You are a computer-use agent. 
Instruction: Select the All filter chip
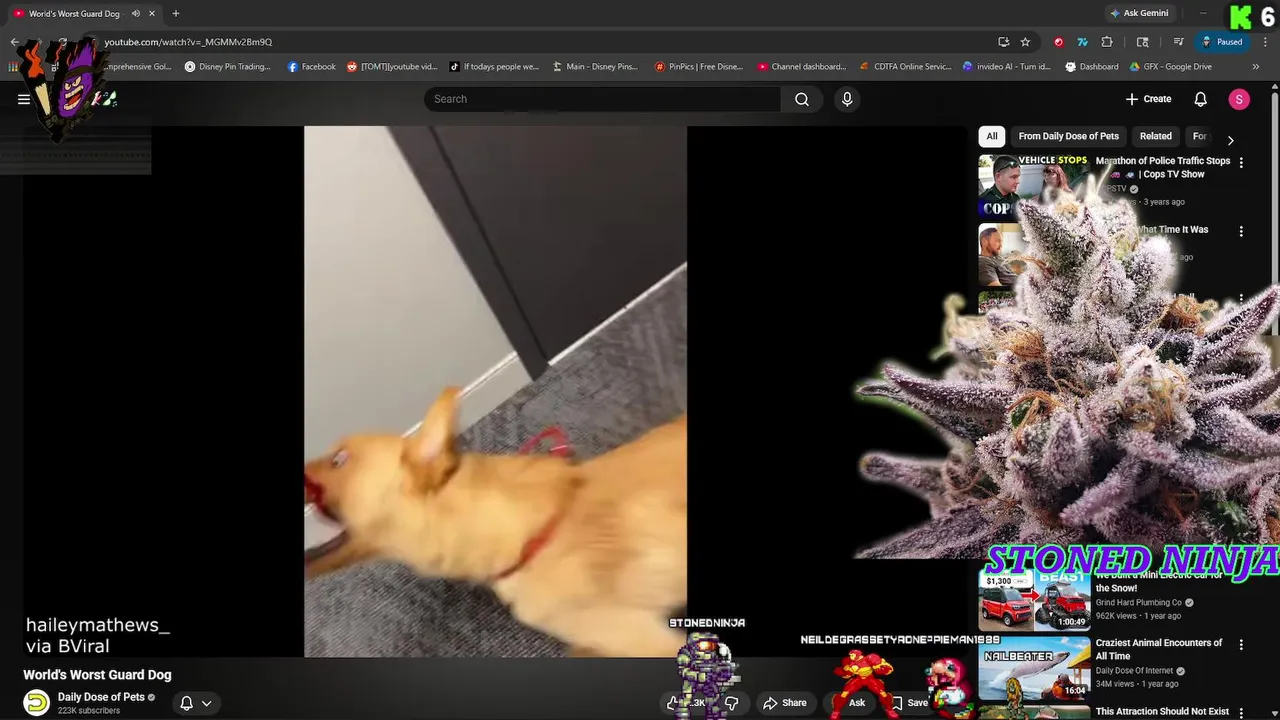(992, 136)
